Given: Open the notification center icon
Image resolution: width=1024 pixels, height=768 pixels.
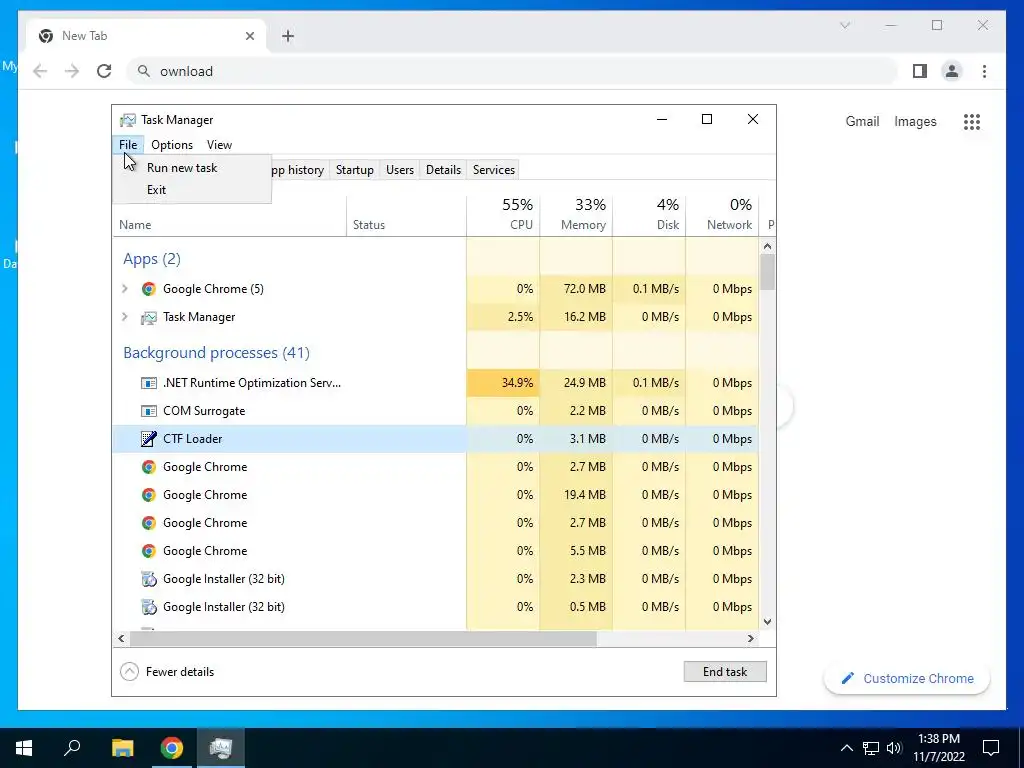Looking at the screenshot, I should [991, 748].
